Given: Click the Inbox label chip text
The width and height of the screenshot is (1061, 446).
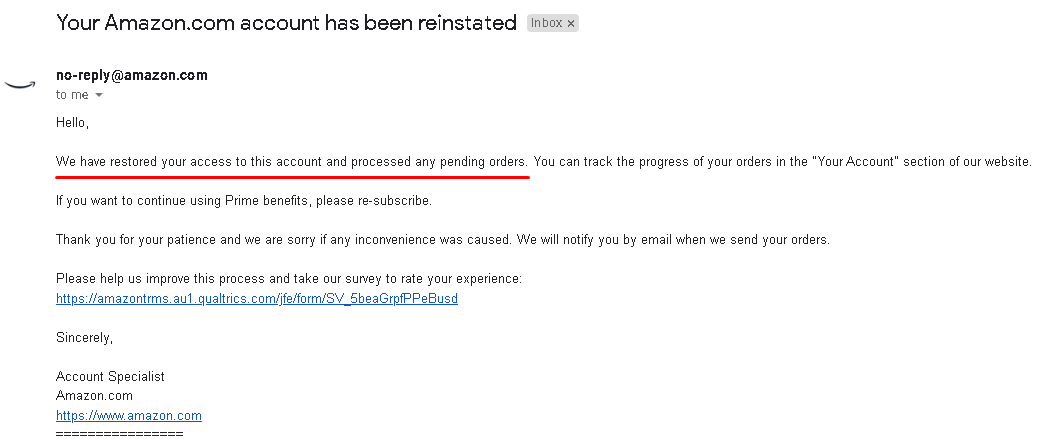Looking at the screenshot, I should (x=546, y=23).
